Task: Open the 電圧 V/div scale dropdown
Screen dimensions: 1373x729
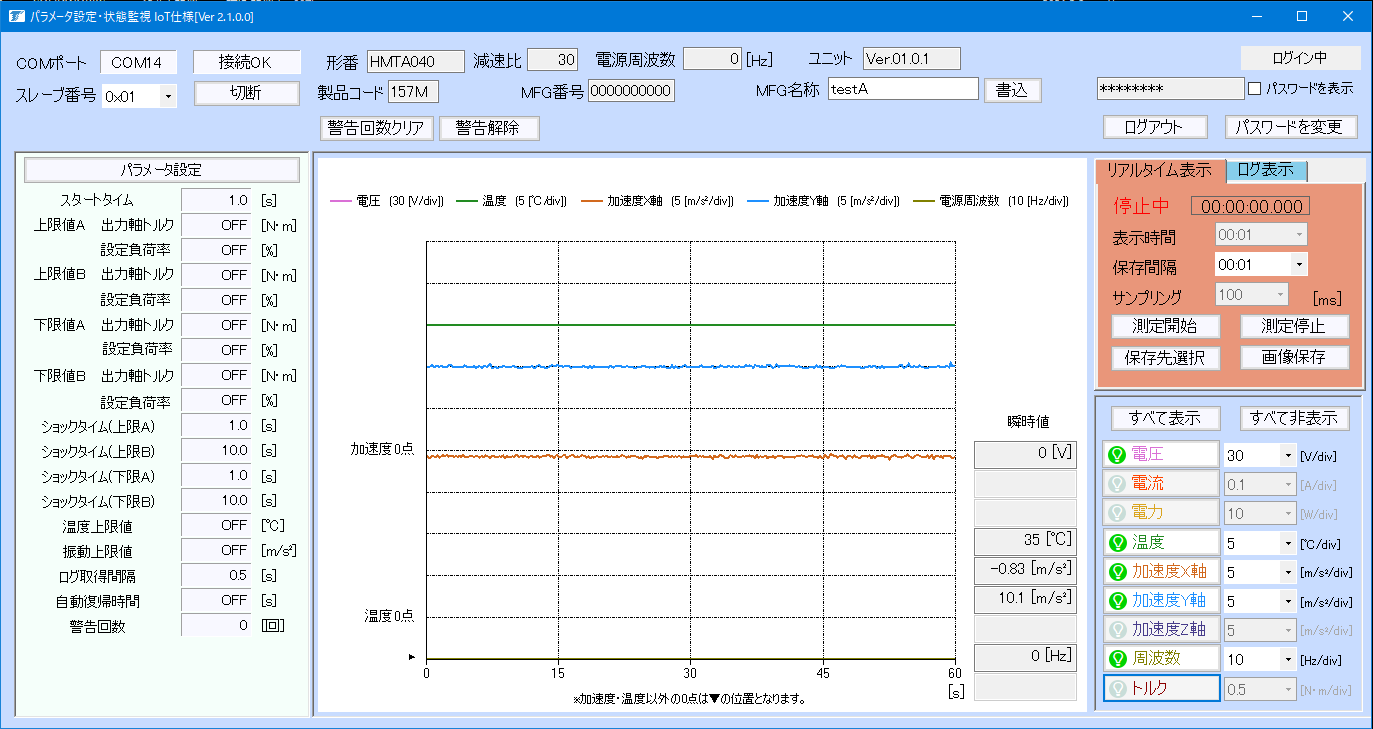Action: click(x=1286, y=456)
